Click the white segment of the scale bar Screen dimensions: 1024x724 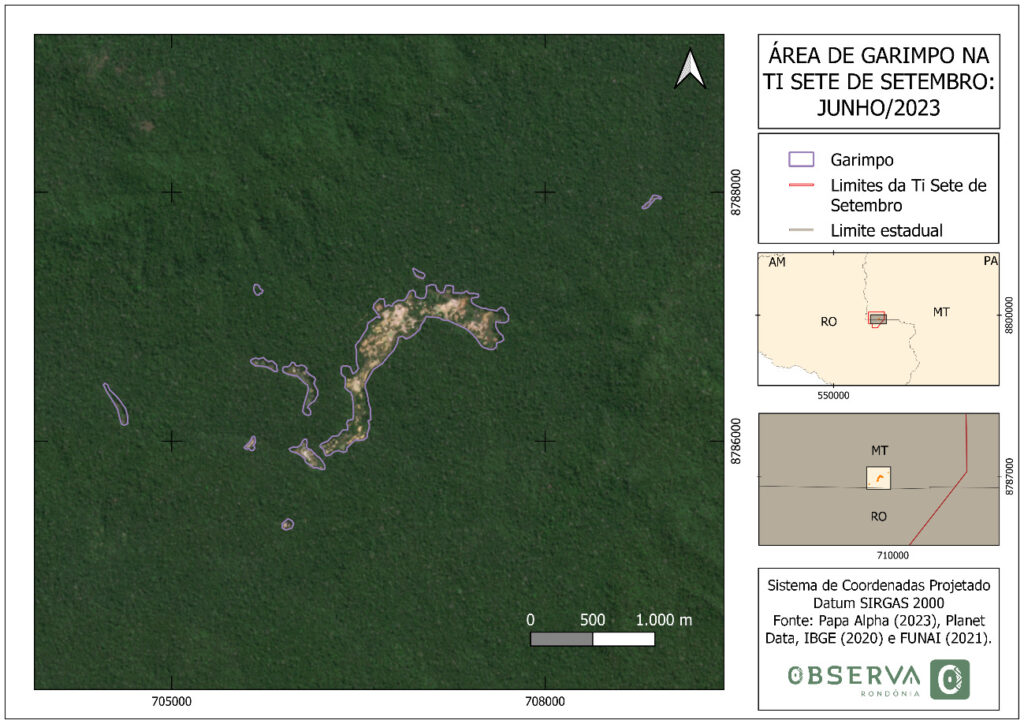(623, 639)
